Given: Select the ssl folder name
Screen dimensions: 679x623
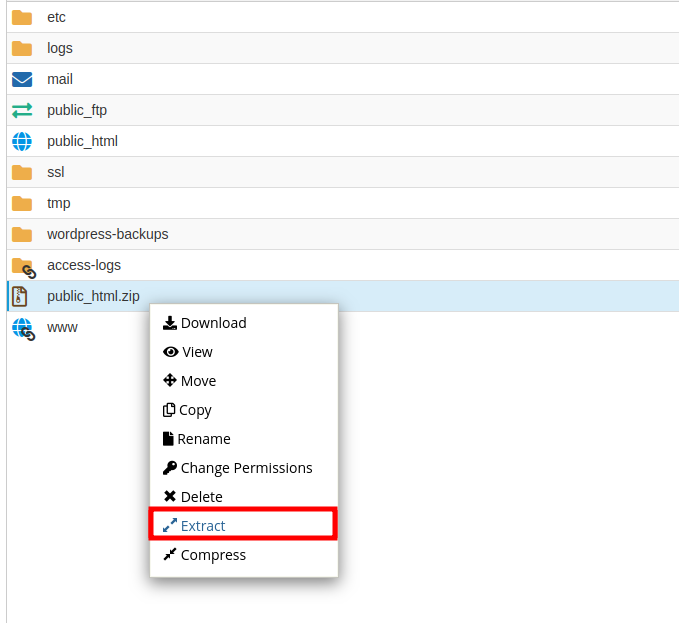Looking at the screenshot, I should (x=56, y=172).
